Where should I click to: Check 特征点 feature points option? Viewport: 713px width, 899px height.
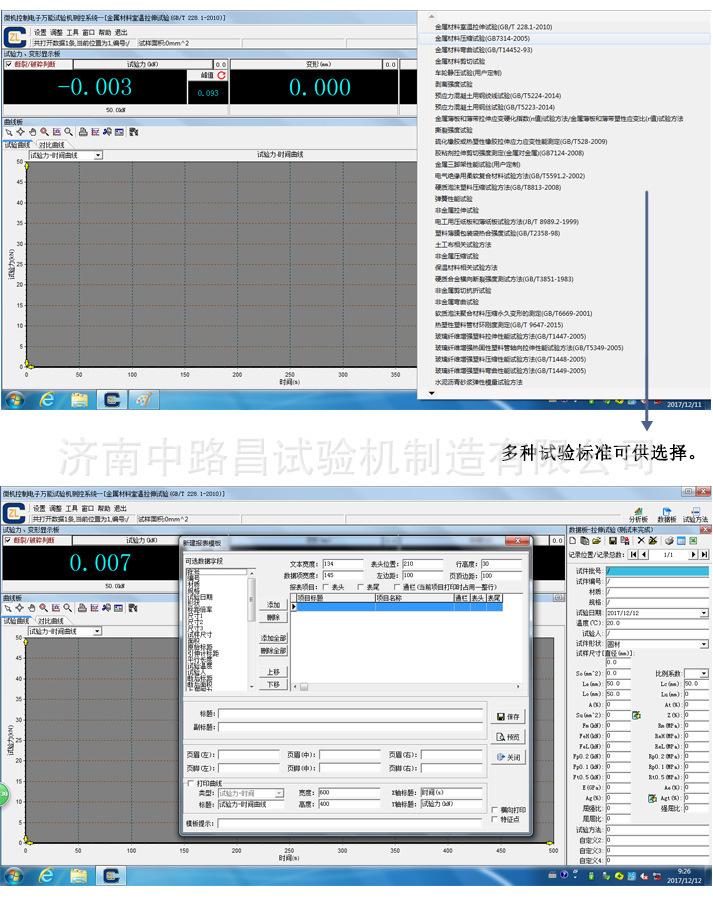point(495,819)
